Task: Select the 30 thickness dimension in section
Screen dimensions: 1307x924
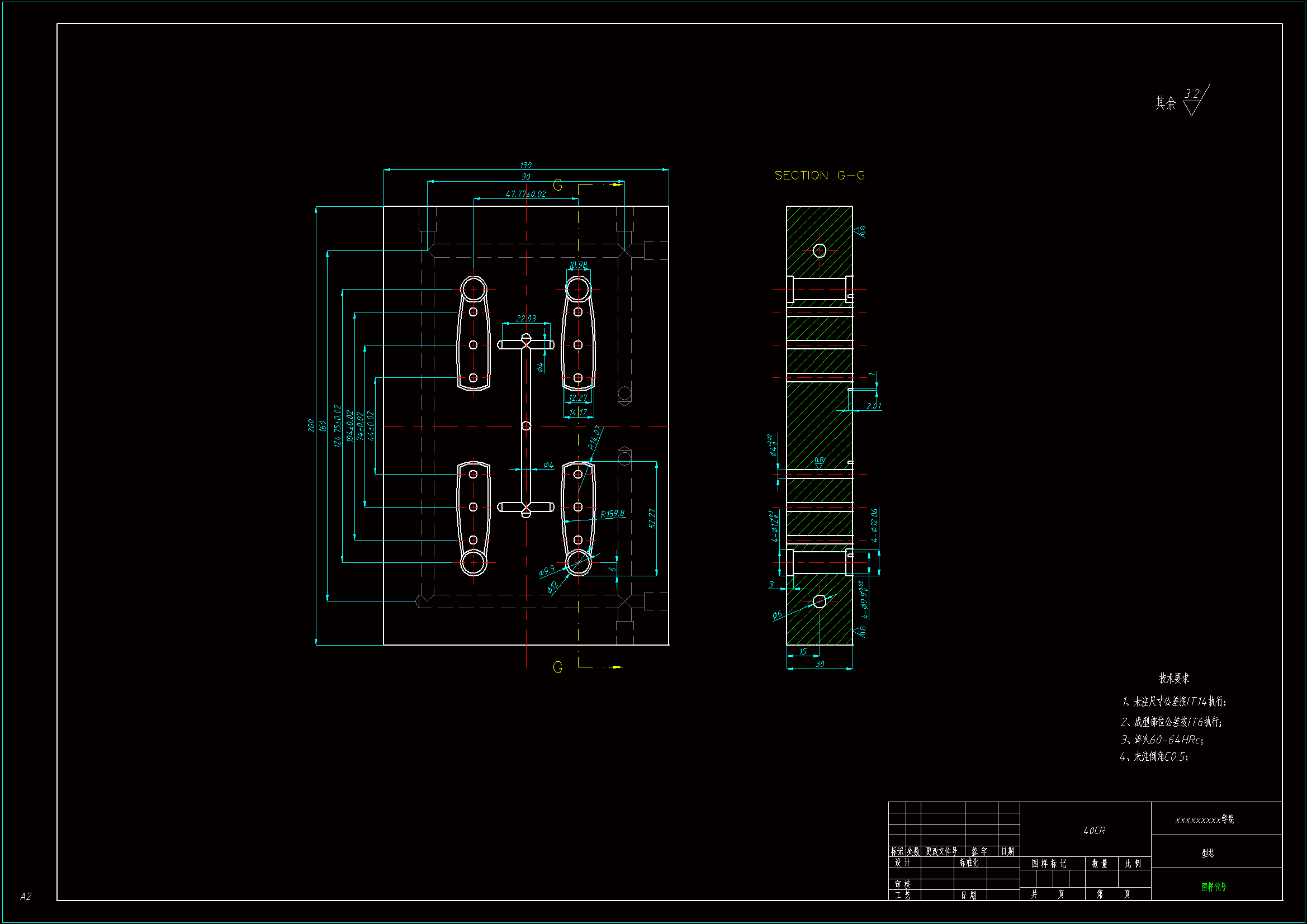Action: pos(819,664)
